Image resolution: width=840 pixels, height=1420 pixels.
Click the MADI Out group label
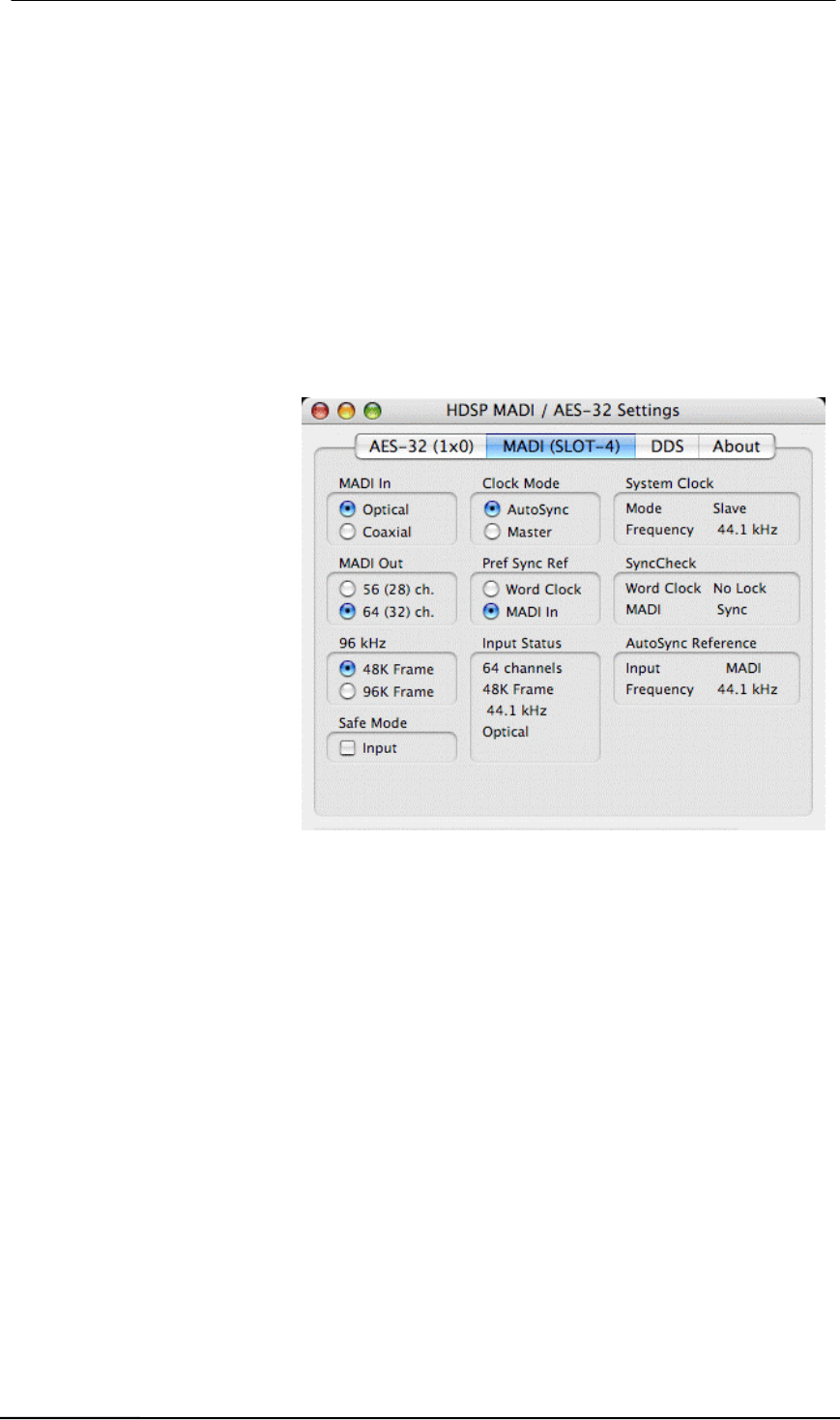(371, 564)
